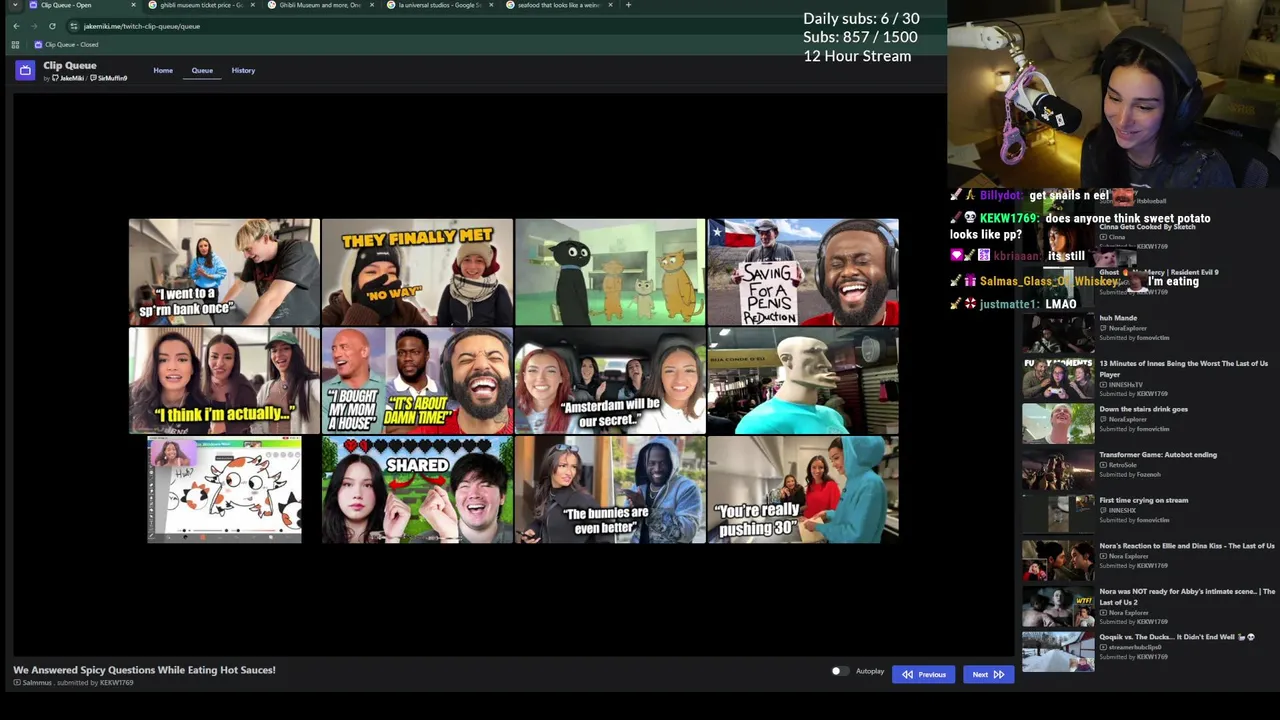Switch to 'seafood that looks like a weiner' tab
Screen dimensions: 1280x720
[x=558, y=5]
